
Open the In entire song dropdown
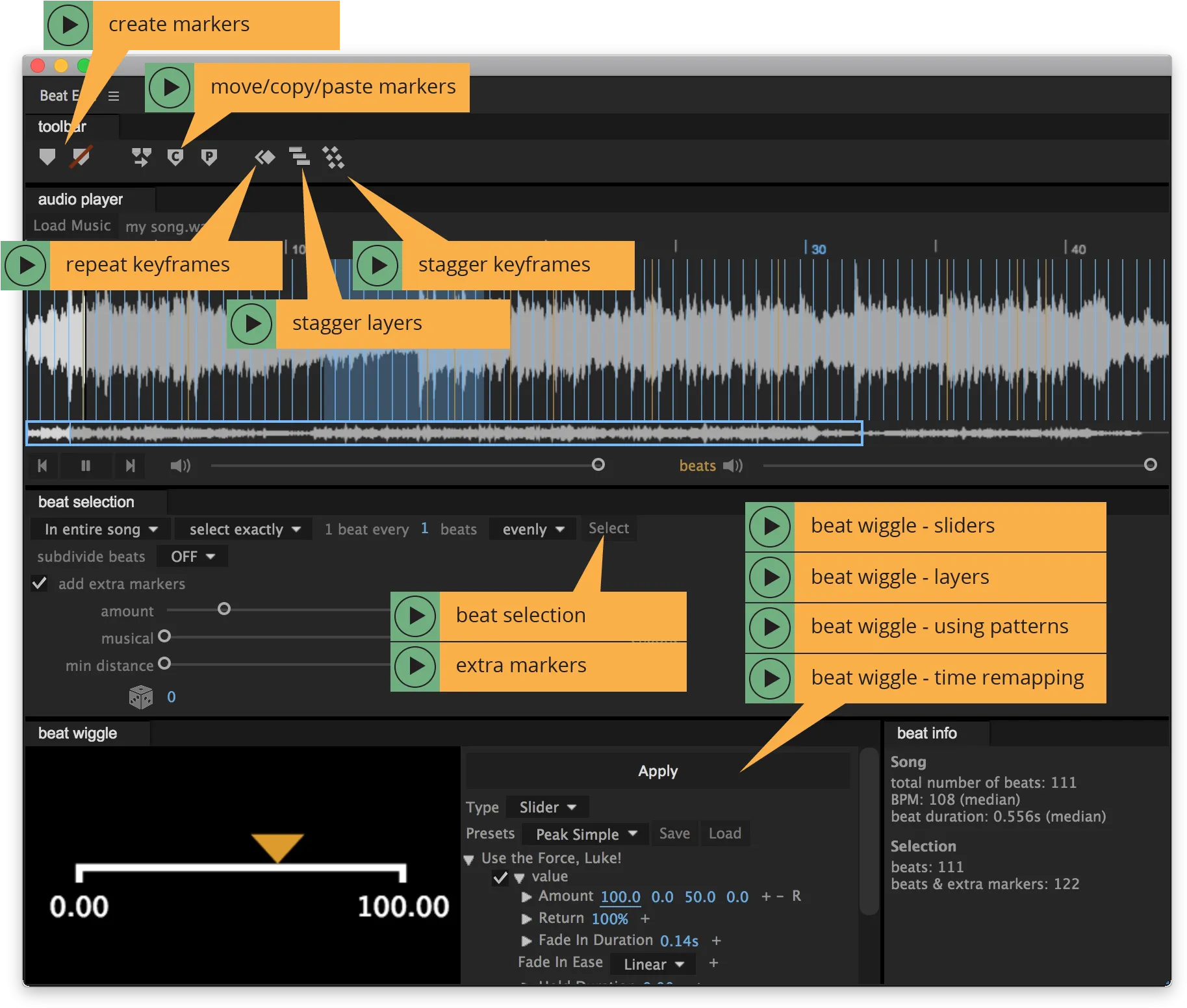coord(101,529)
